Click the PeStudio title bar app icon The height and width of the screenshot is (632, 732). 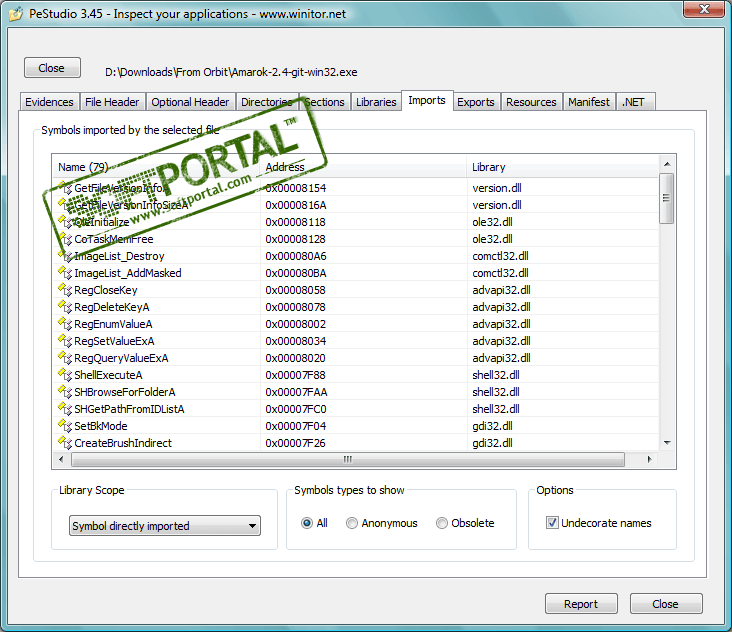pyautogui.click(x=15, y=14)
